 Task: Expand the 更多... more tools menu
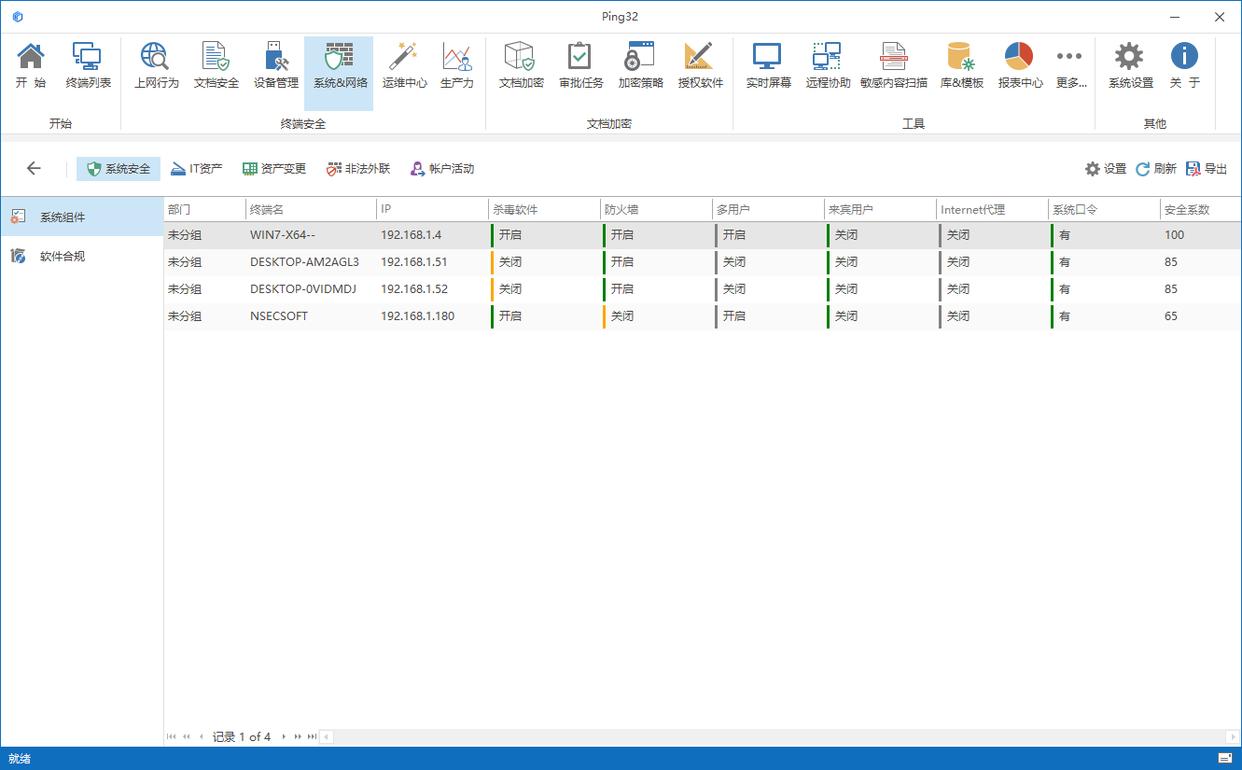[1070, 66]
